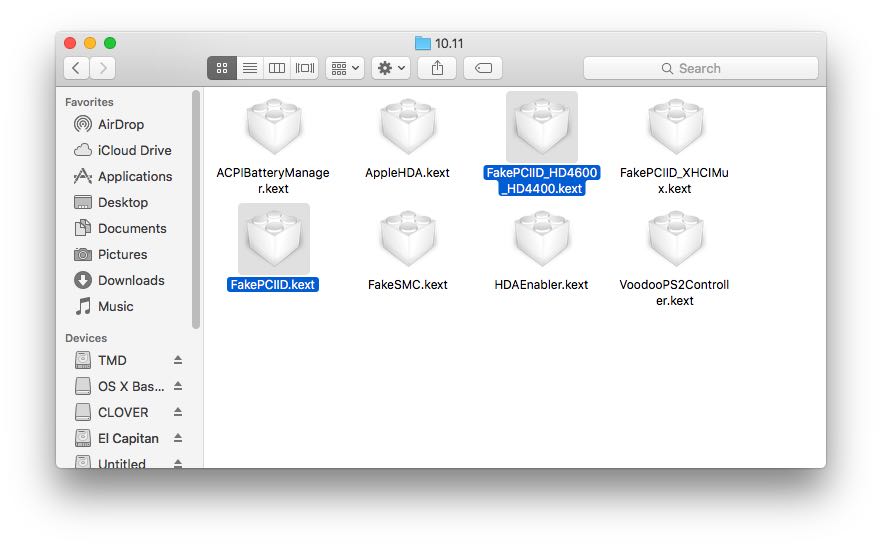Select the FakeSMC.kext icon
The image size is (882, 548).
[408, 239]
